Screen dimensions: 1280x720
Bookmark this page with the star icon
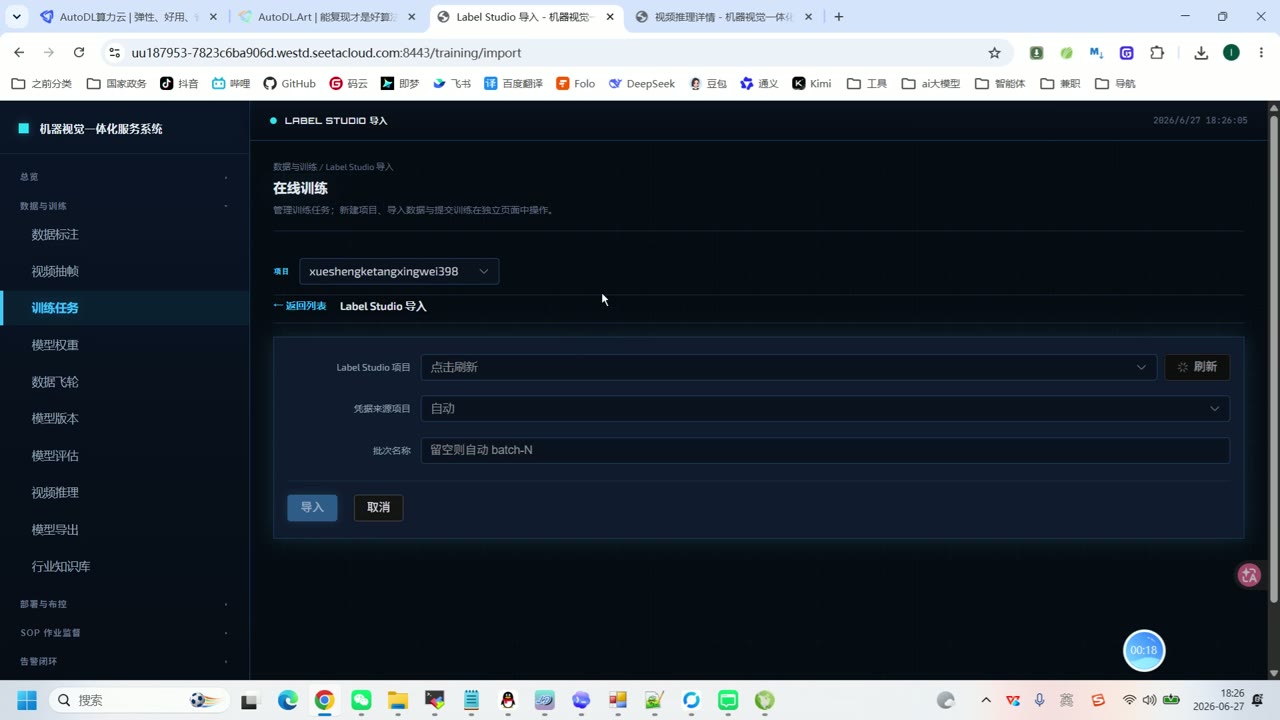994,53
